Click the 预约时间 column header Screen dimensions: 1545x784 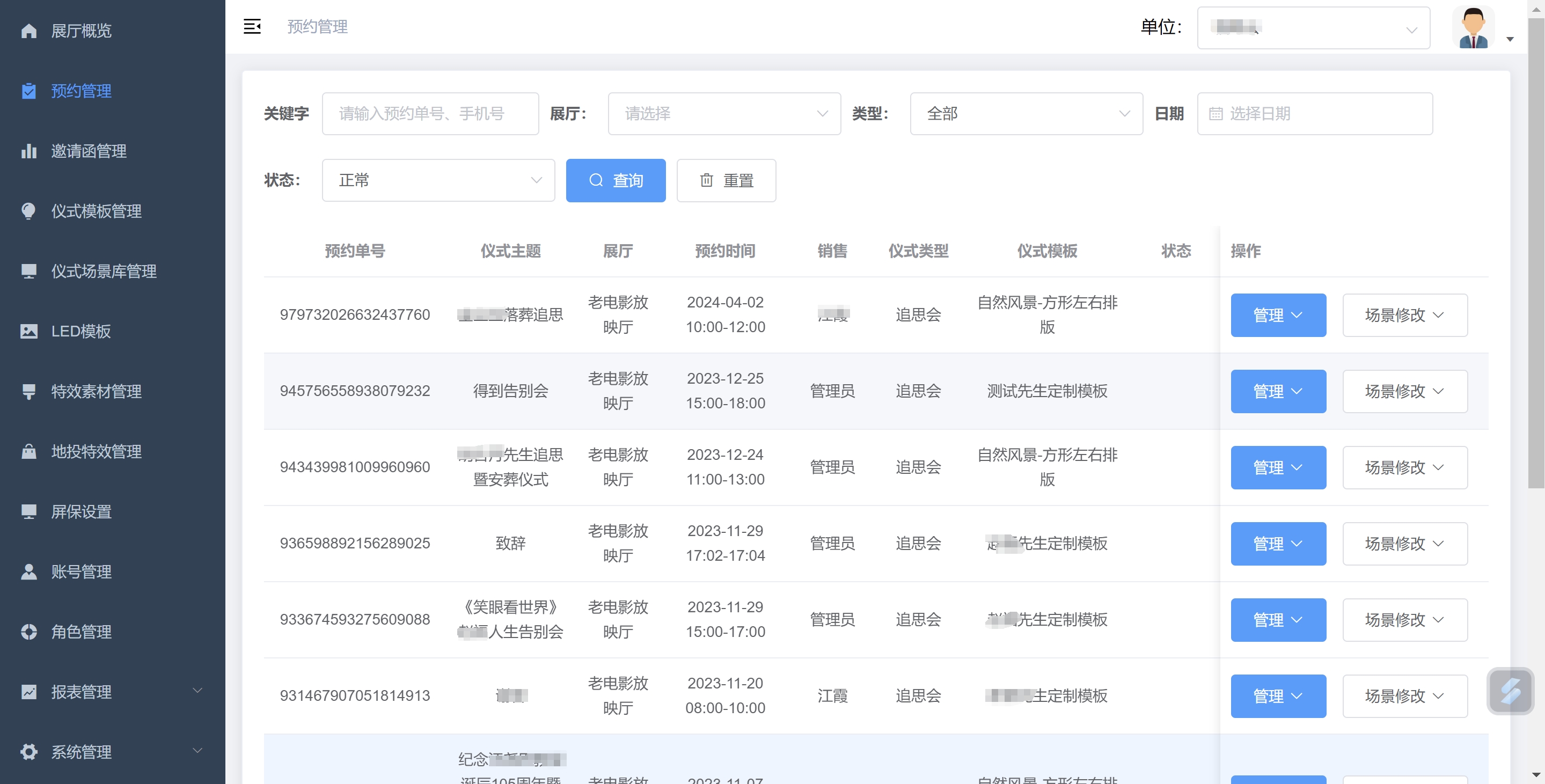[x=724, y=250]
